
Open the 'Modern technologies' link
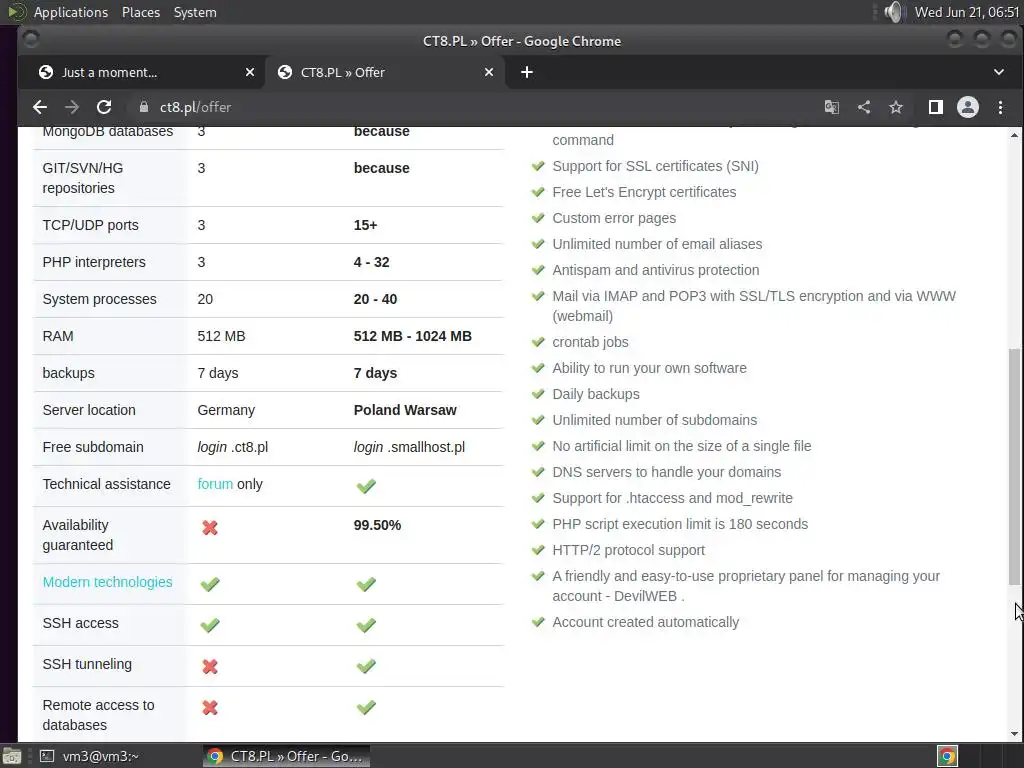coord(107,582)
